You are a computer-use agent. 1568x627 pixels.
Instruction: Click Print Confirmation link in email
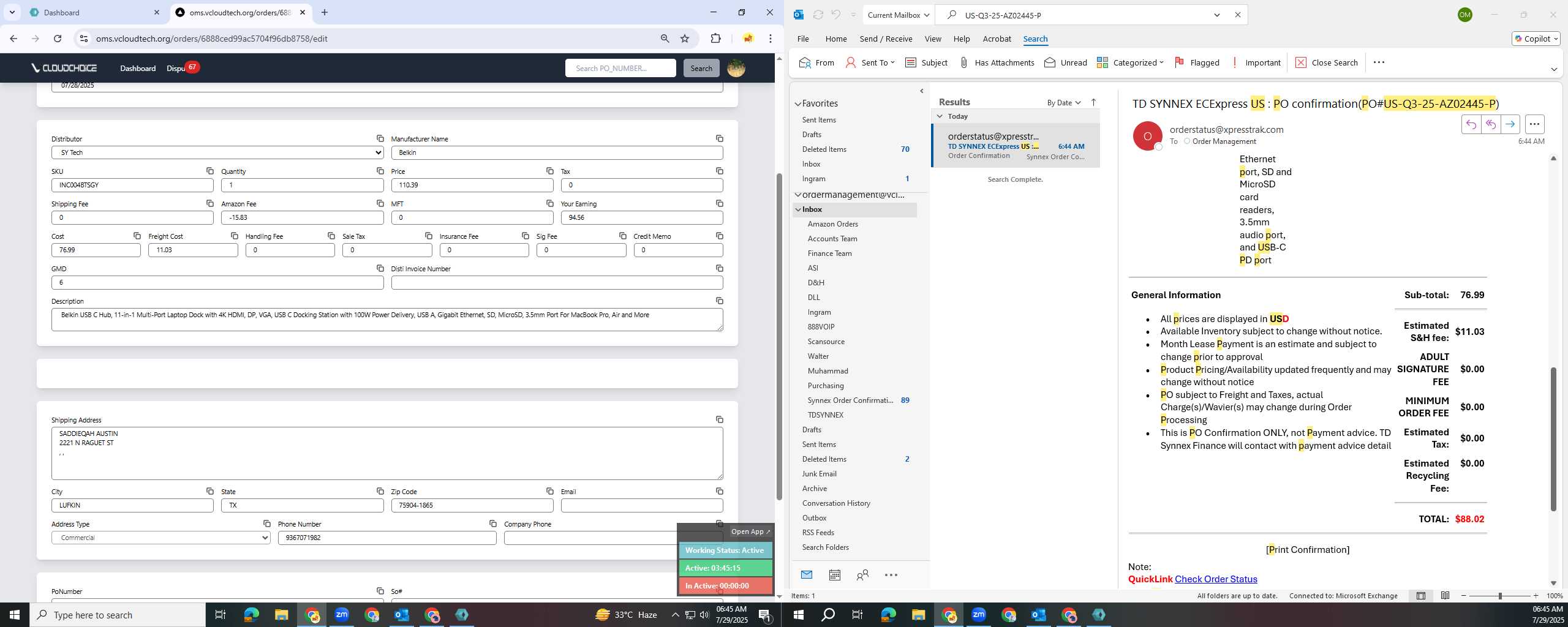point(1308,549)
